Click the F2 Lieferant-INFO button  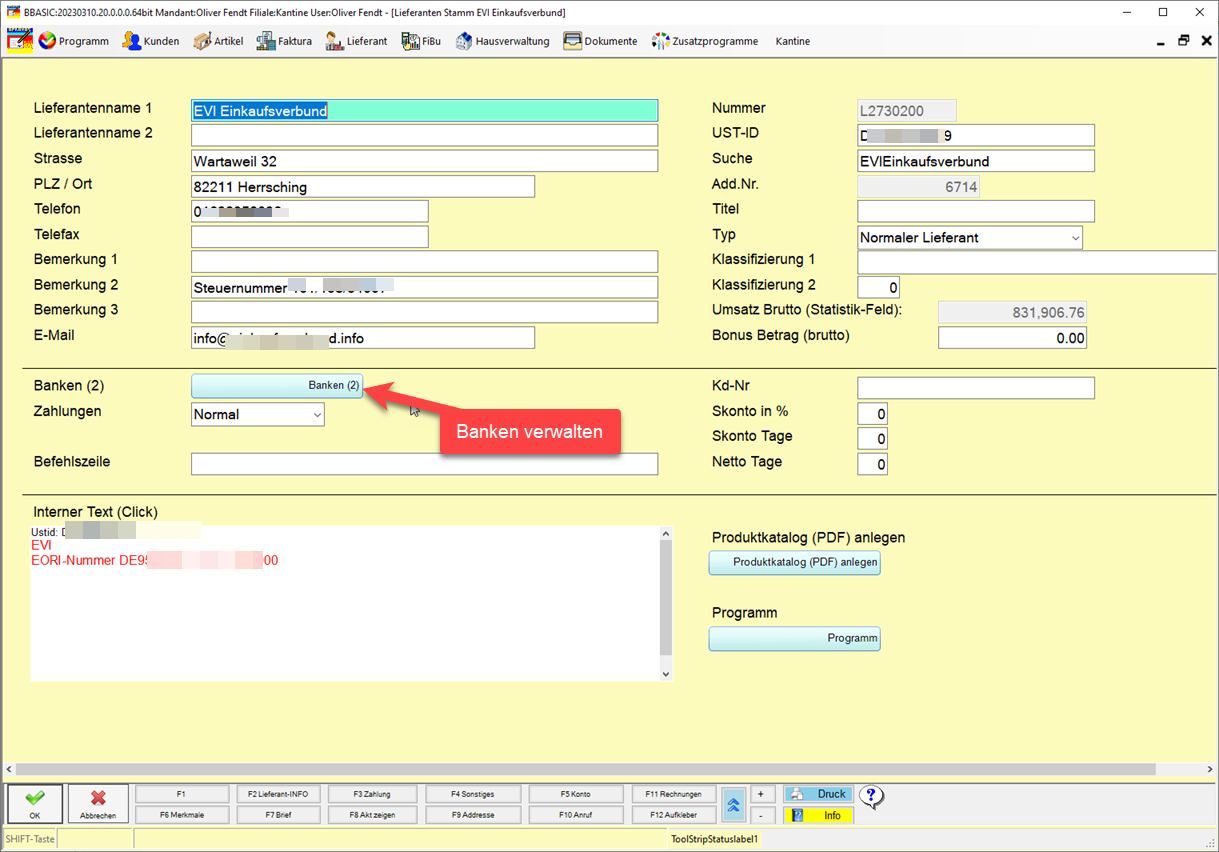pos(278,794)
